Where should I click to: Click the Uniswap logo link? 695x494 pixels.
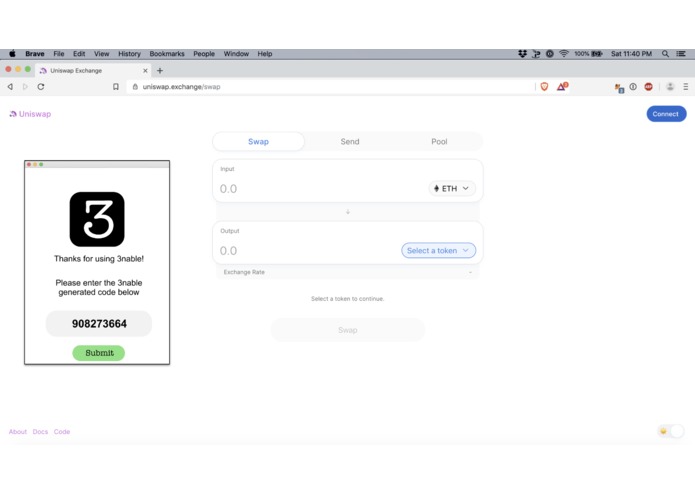point(30,114)
